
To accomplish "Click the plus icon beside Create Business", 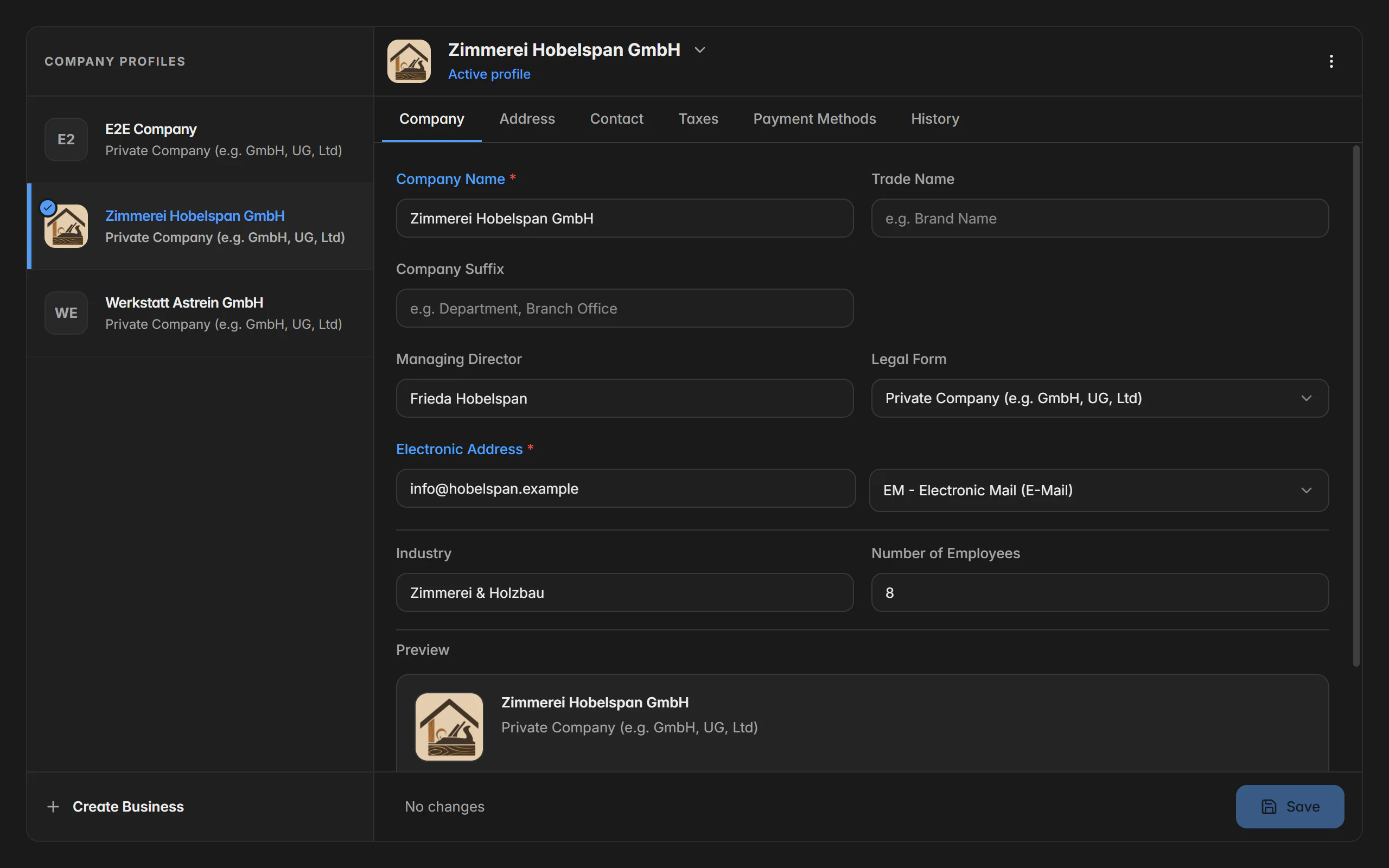I will pos(53,807).
